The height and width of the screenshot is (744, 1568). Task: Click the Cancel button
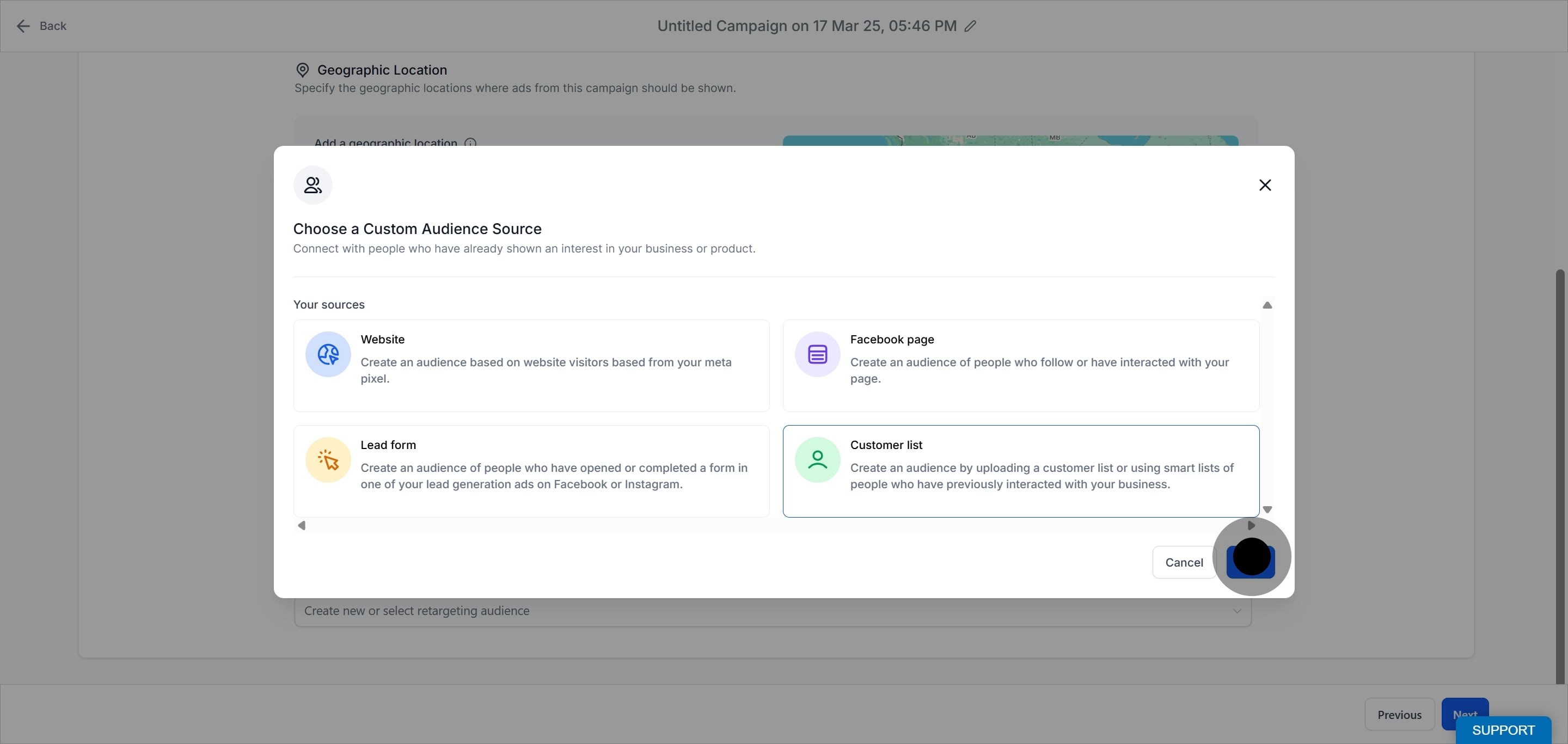1184,563
